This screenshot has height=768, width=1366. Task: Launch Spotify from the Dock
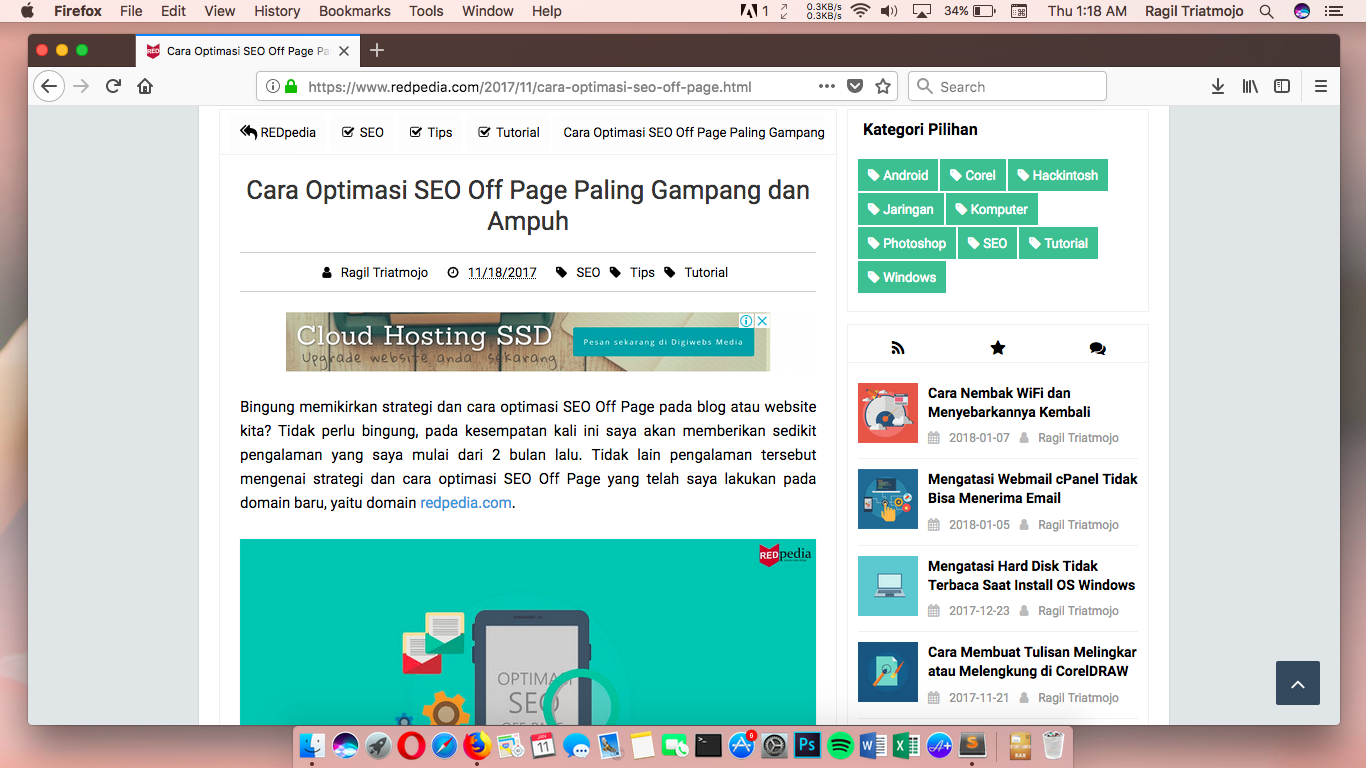pyautogui.click(x=839, y=745)
